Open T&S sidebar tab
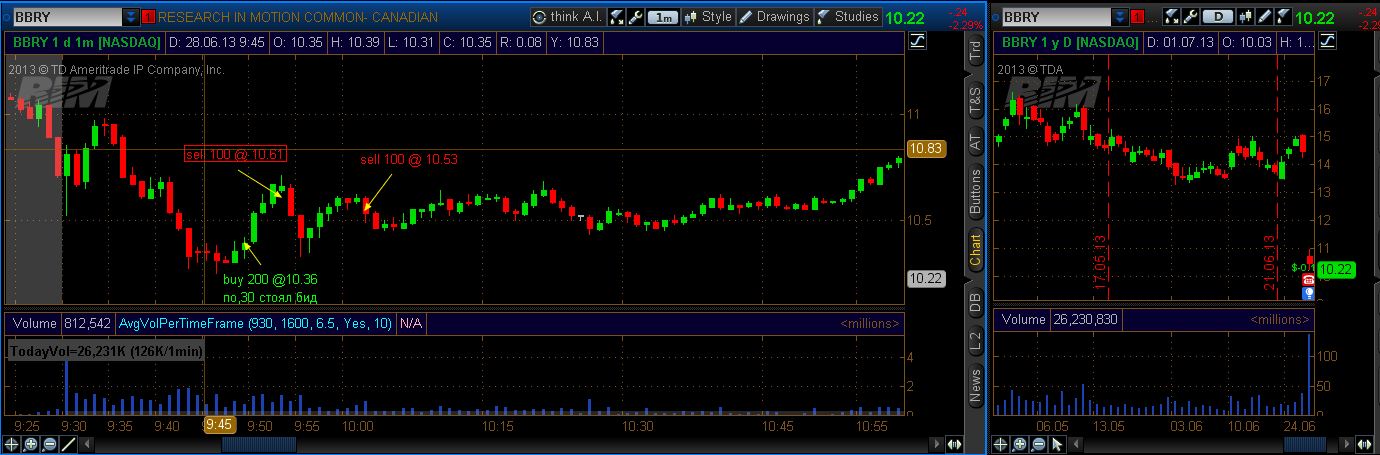 pos(975,98)
